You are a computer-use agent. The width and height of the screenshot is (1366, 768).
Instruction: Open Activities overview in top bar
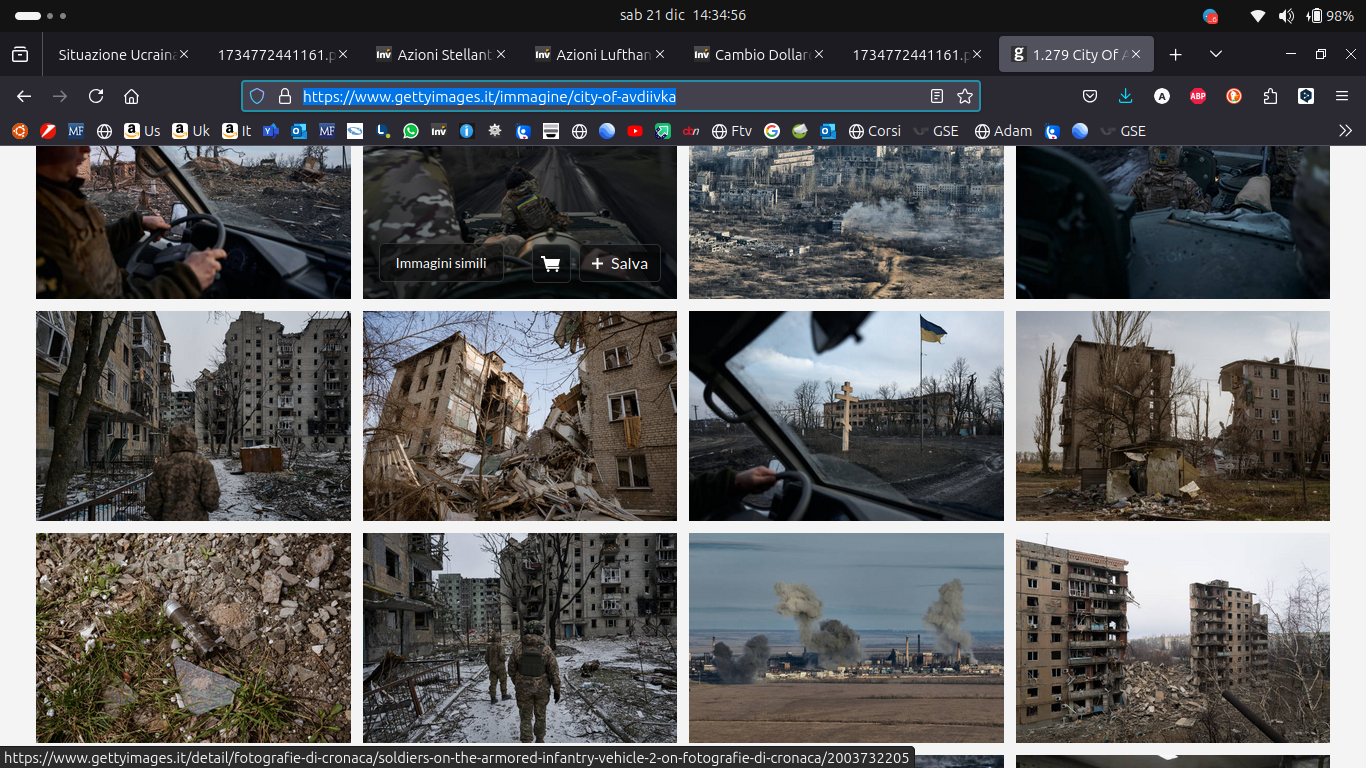[40, 16]
